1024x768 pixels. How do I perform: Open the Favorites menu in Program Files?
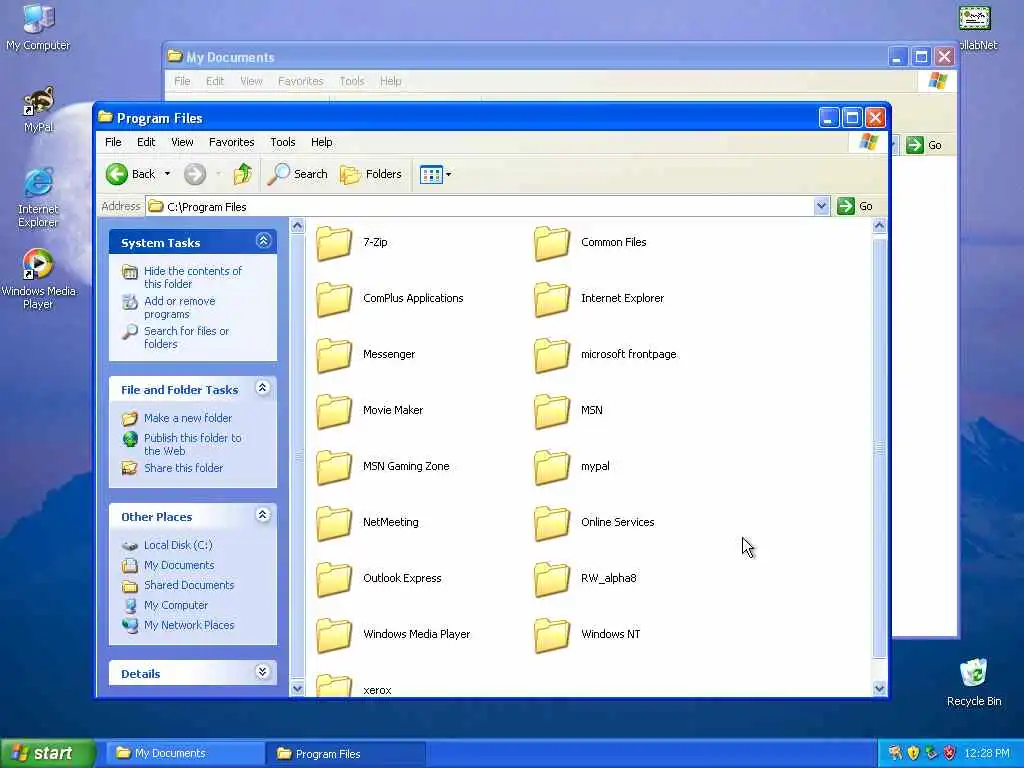tap(231, 142)
